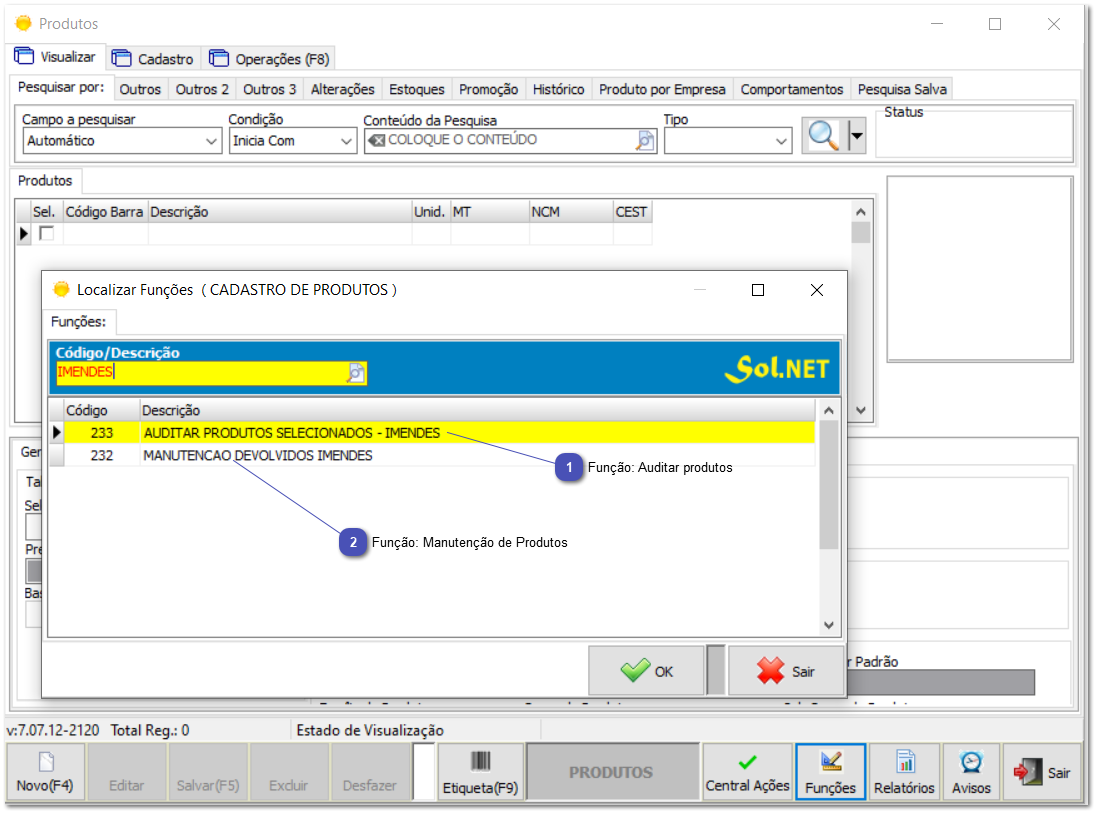The width and height of the screenshot is (1097, 814).
Task: Open the Avisos alerts icon
Action: [970, 763]
